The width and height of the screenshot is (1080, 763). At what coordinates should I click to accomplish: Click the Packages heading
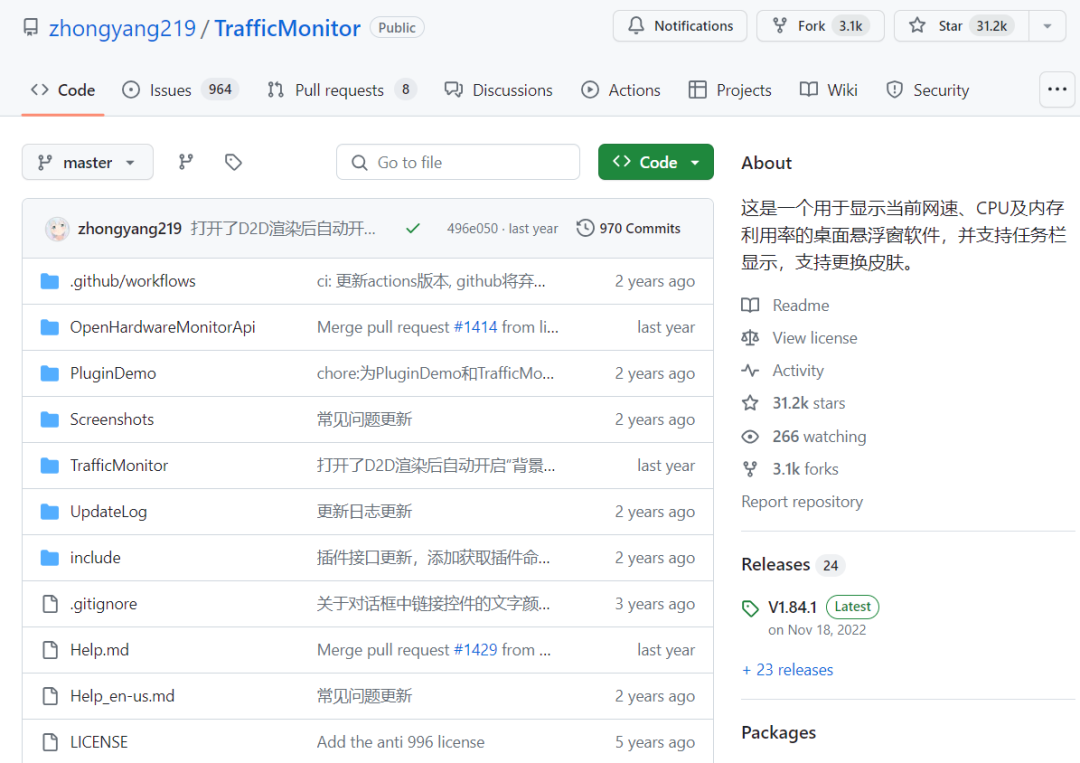pyautogui.click(x=778, y=733)
